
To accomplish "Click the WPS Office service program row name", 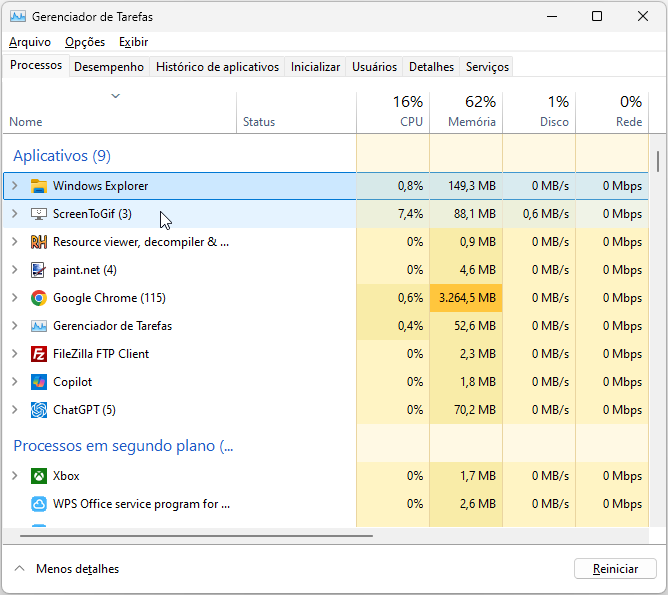I will tap(141, 504).
